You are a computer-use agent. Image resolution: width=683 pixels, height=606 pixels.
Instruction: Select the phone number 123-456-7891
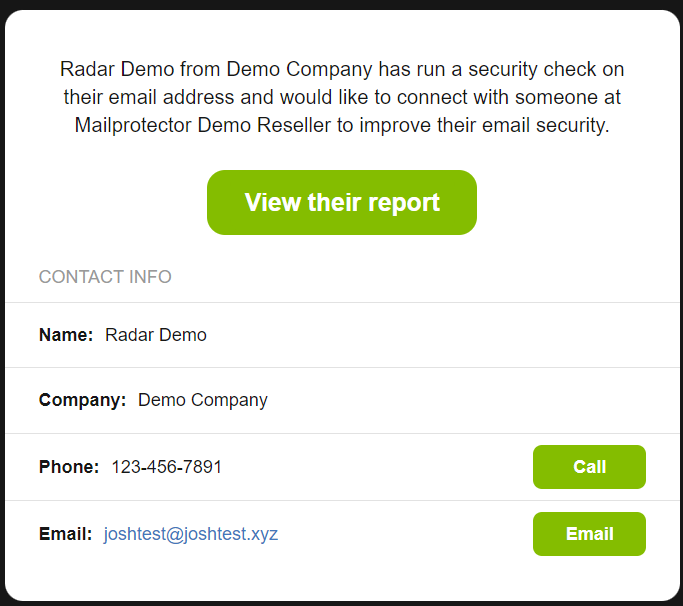[166, 467]
